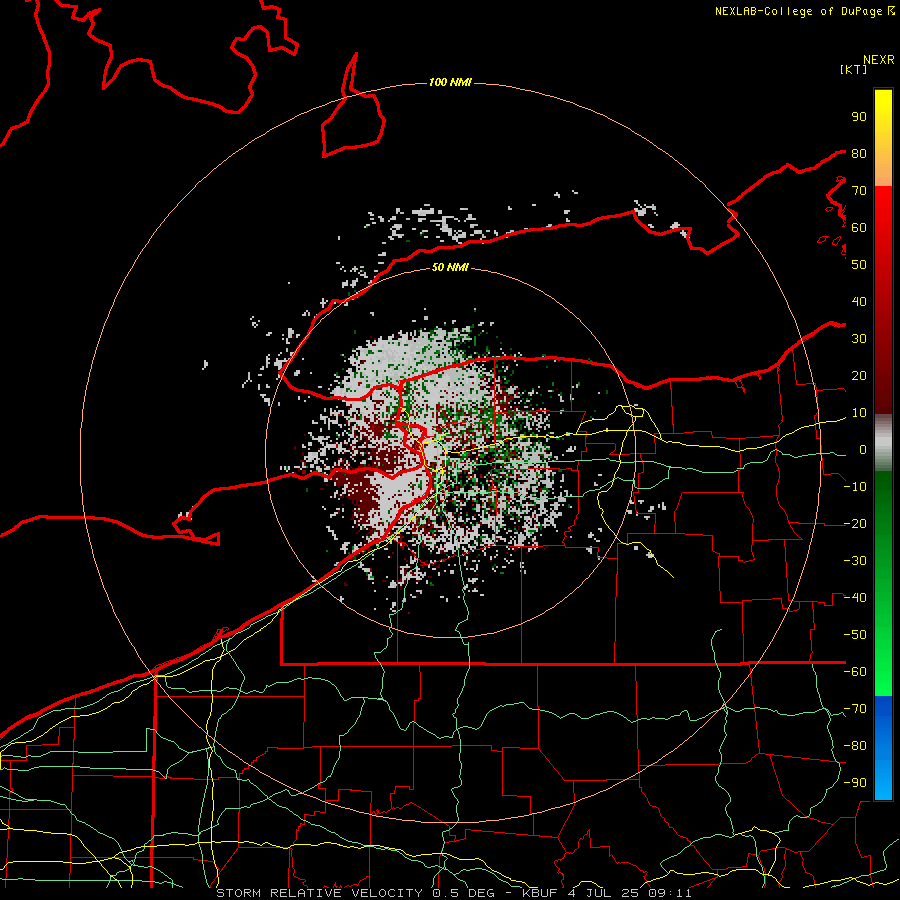The width and height of the screenshot is (900, 900).
Task: Click the positive 10 value on the velocity scale
Action: coord(859,413)
